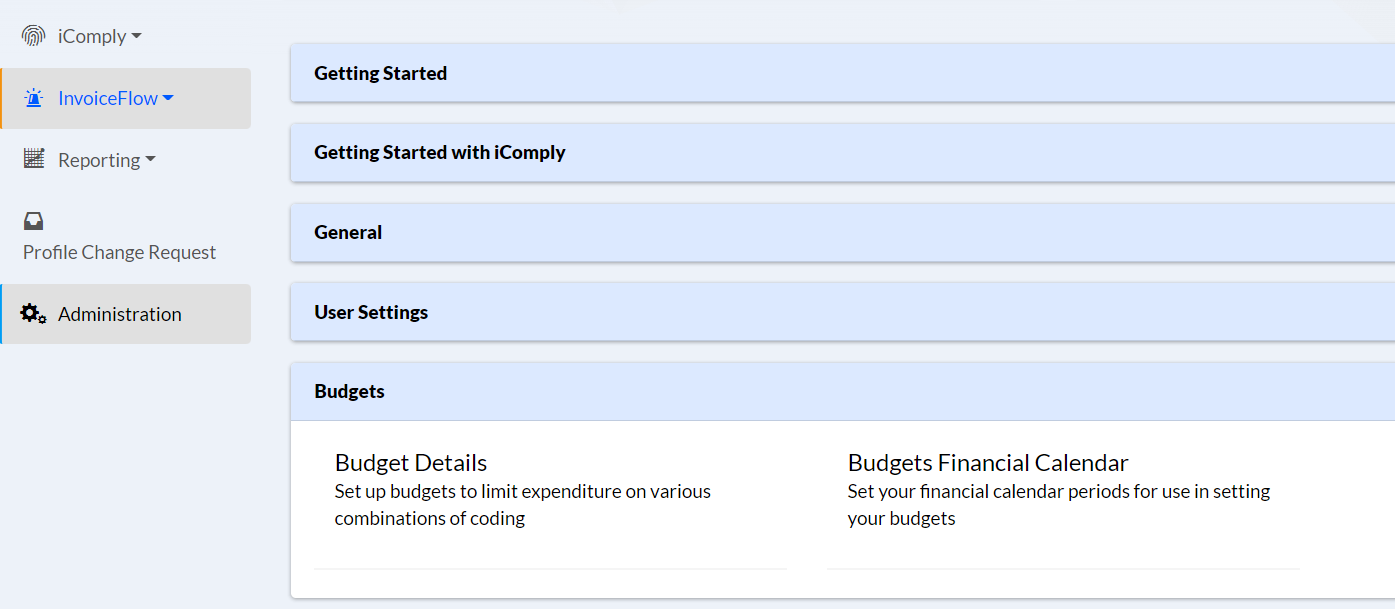Click the InvoiceFlow siren icon
The image size is (1395, 609).
[34, 98]
